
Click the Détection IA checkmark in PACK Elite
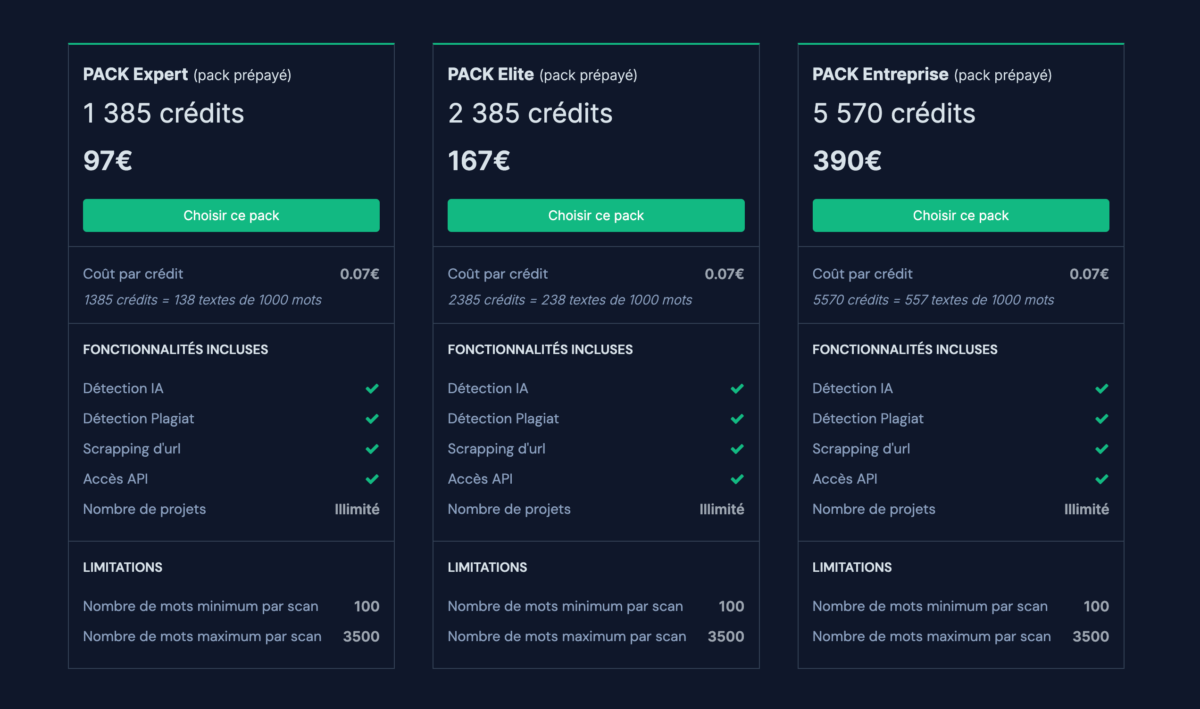pyautogui.click(x=736, y=388)
